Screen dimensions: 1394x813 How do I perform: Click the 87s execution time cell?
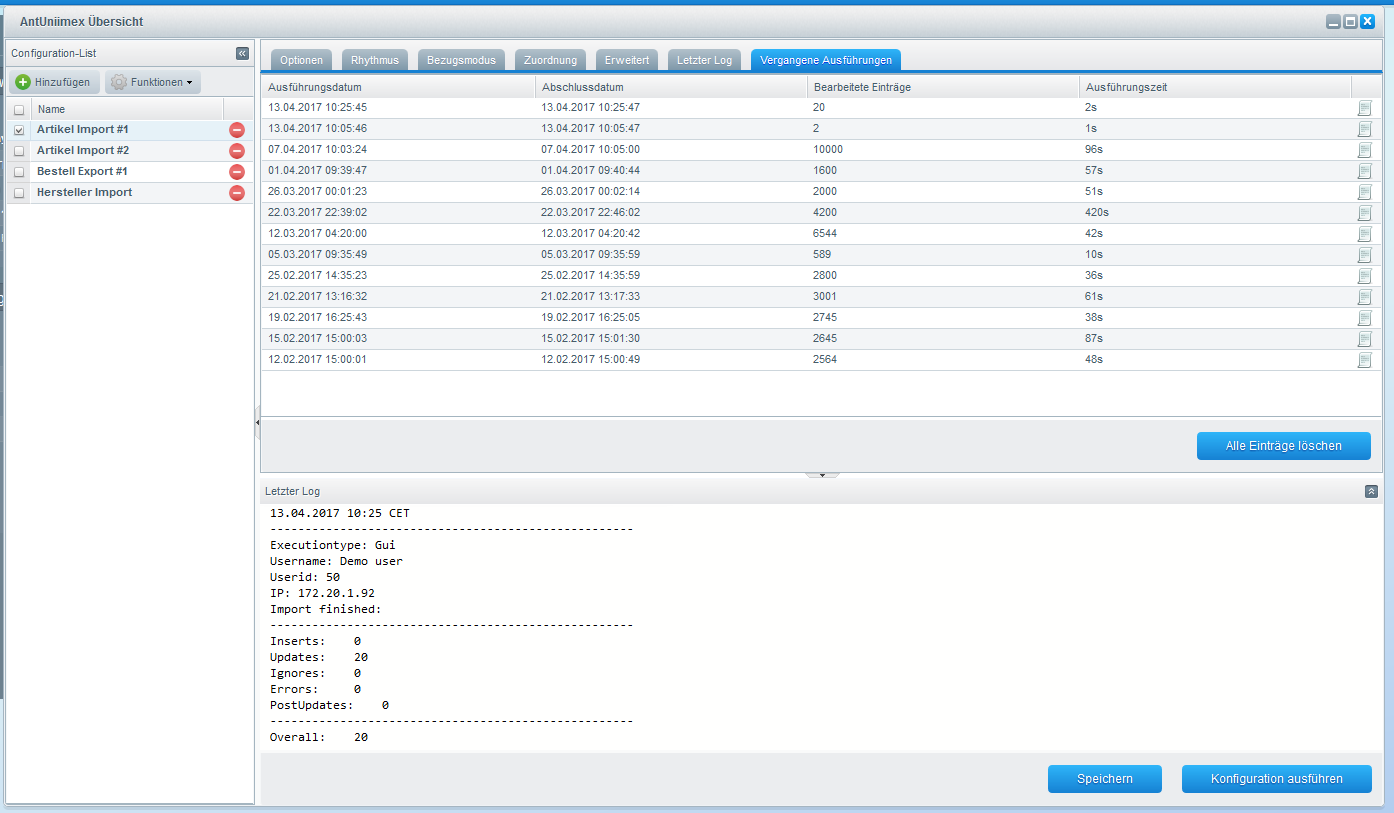point(1215,339)
